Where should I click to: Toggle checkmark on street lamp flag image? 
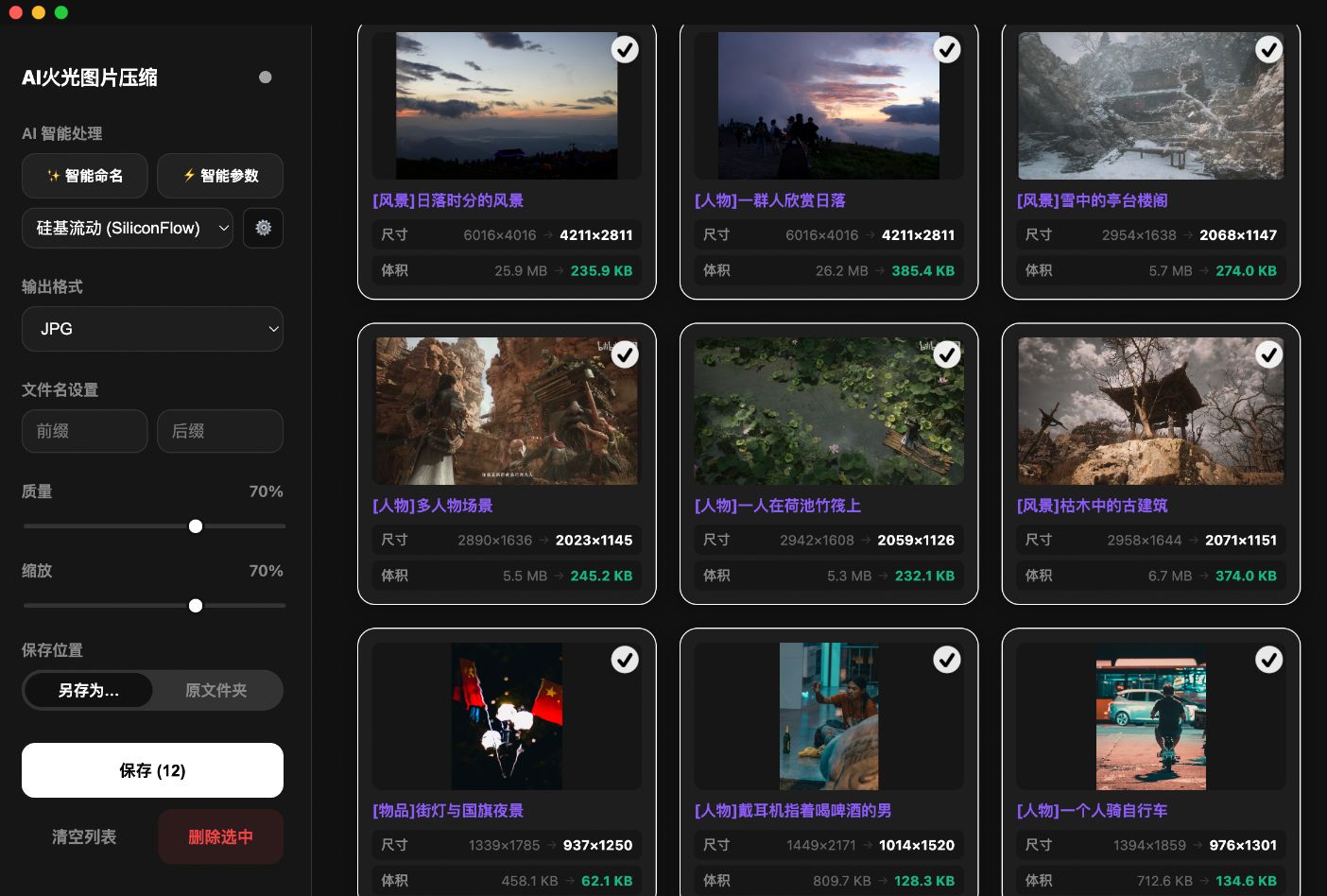point(625,660)
